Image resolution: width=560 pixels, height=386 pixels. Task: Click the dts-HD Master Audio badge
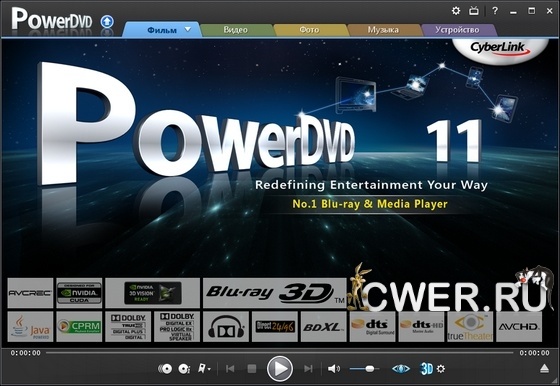click(421, 327)
